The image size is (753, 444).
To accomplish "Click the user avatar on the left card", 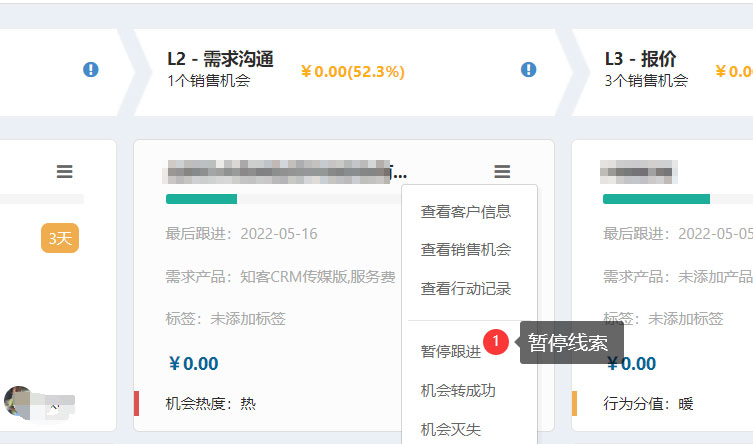I will (17, 400).
